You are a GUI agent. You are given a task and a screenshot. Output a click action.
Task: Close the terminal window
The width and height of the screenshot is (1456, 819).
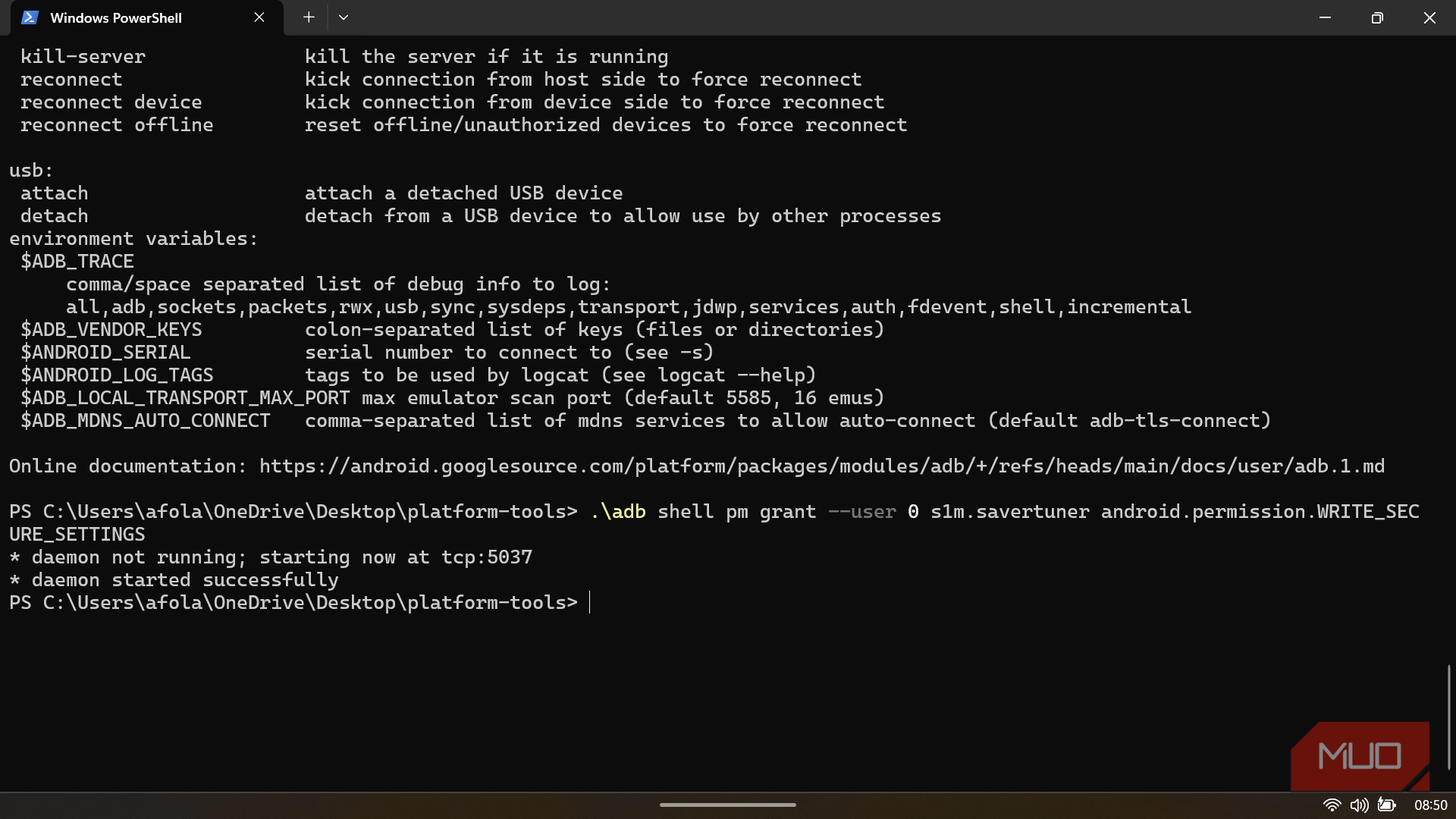[1429, 17]
